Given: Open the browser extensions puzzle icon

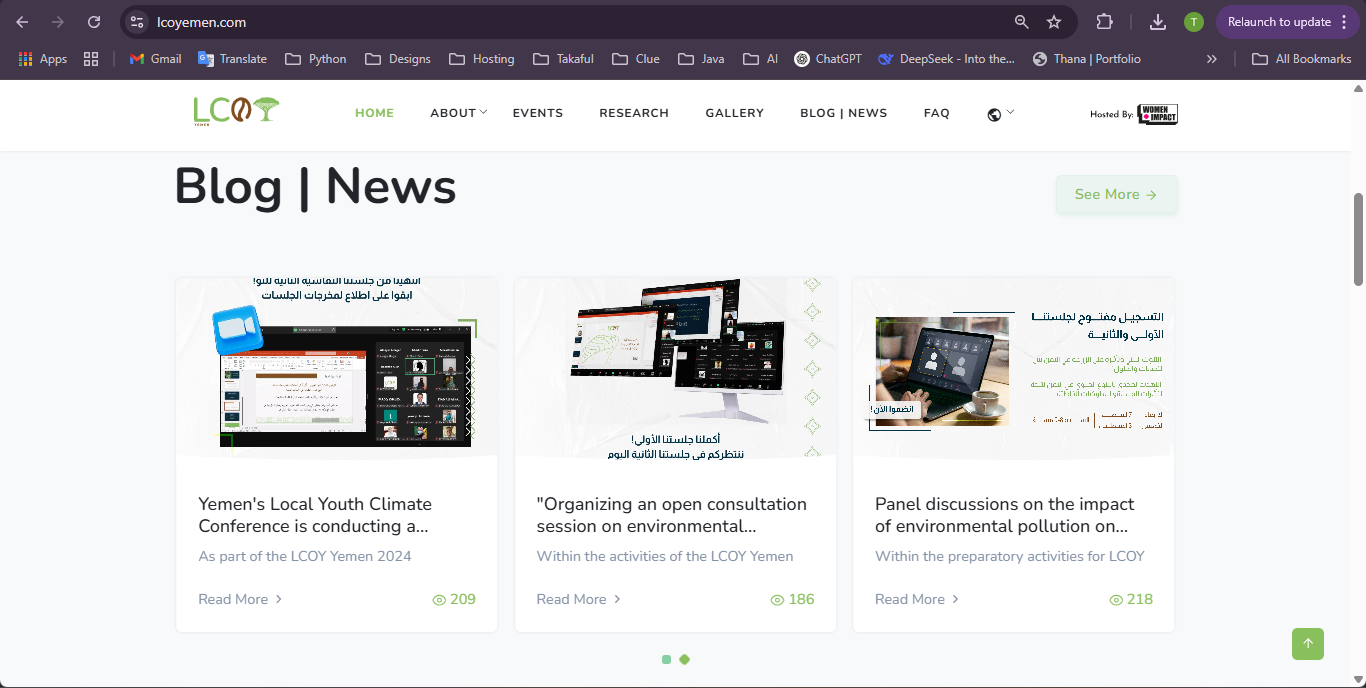Looking at the screenshot, I should pyautogui.click(x=1104, y=22).
